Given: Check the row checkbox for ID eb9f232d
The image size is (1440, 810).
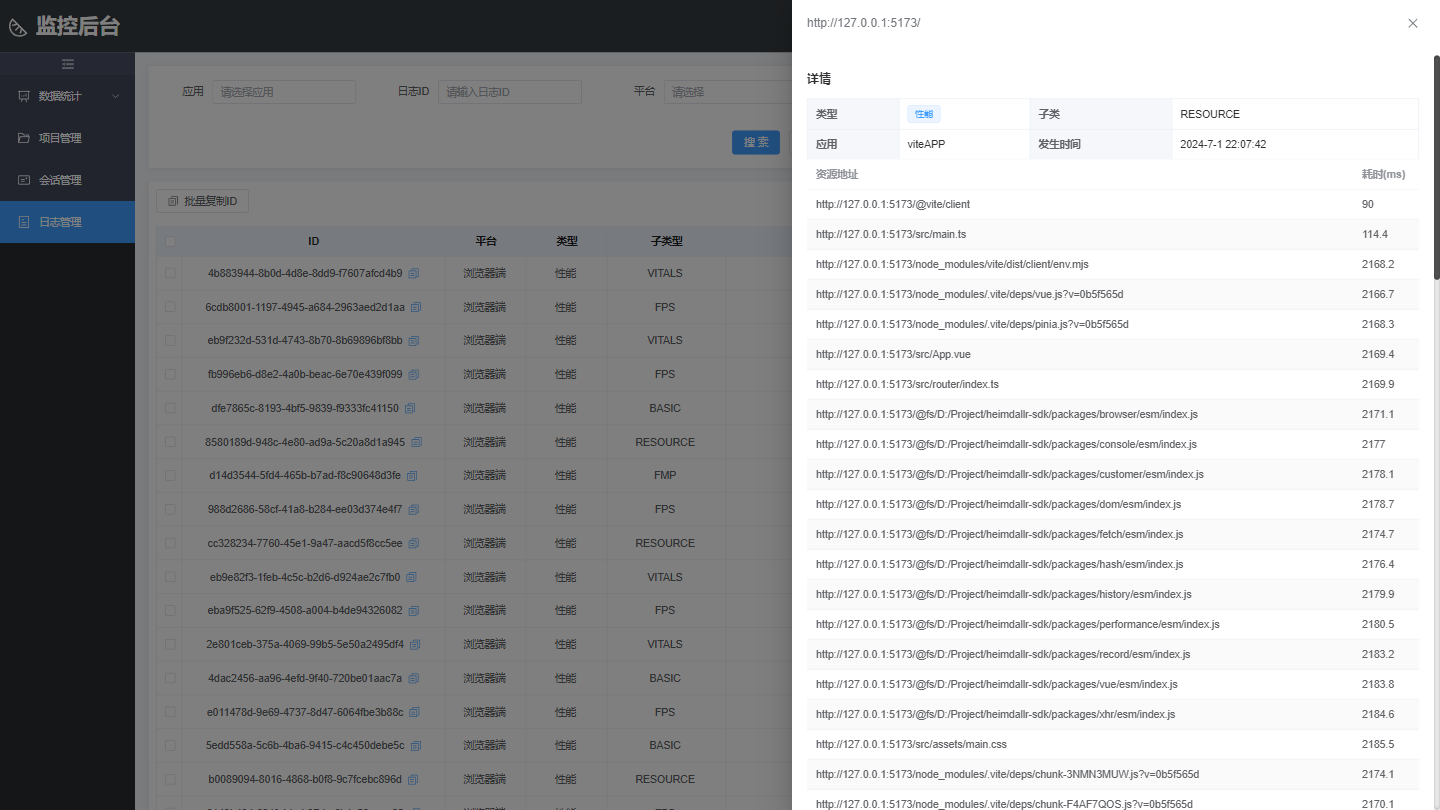Looking at the screenshot, I should pyautogui.click(x=169, y=340).
